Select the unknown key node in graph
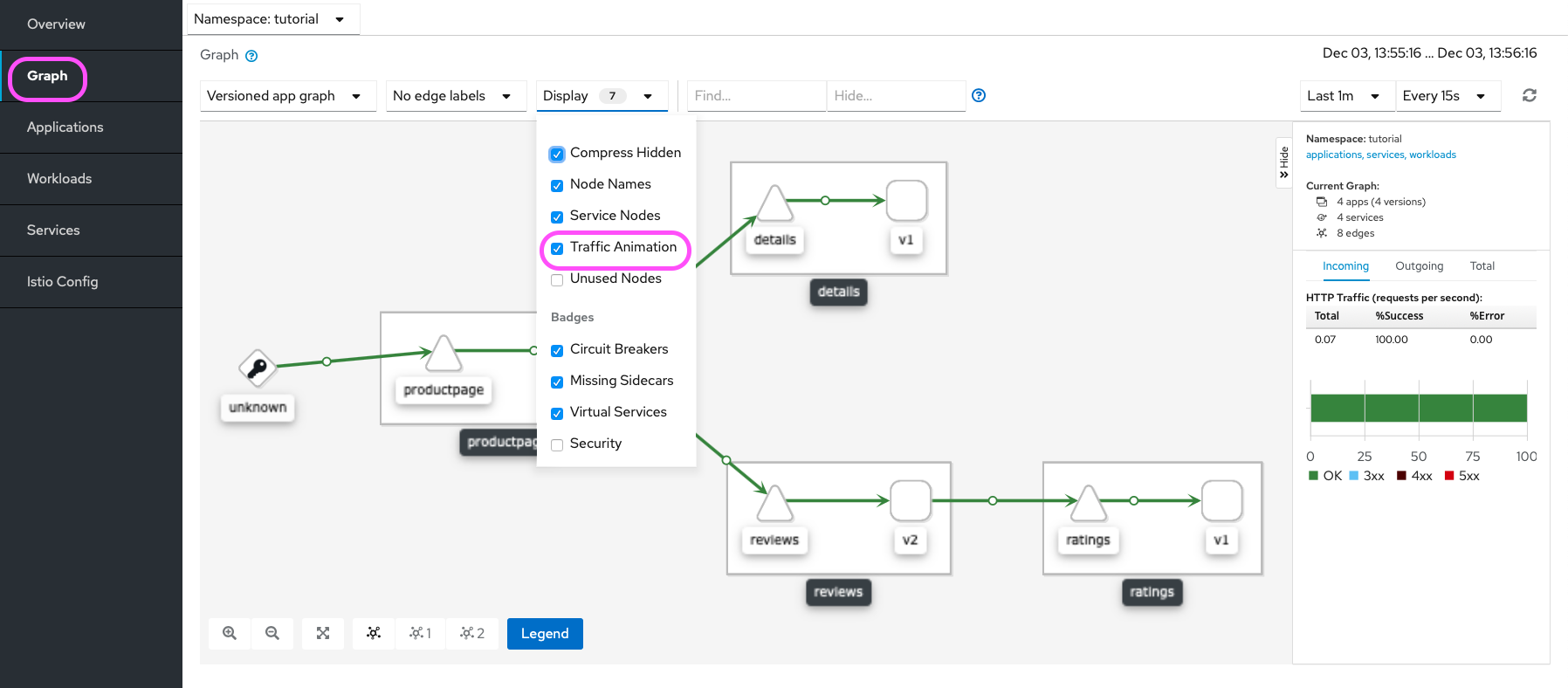The height and width of the screenshot is (688, 1568). 258,368
